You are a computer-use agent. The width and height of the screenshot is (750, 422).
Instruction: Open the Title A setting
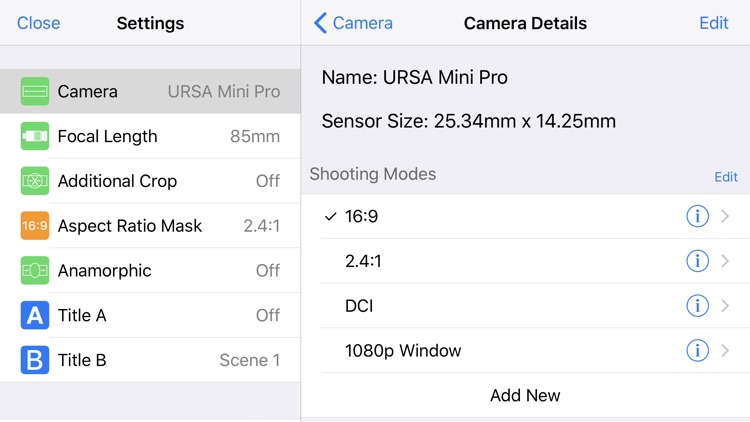click(150, 315)
